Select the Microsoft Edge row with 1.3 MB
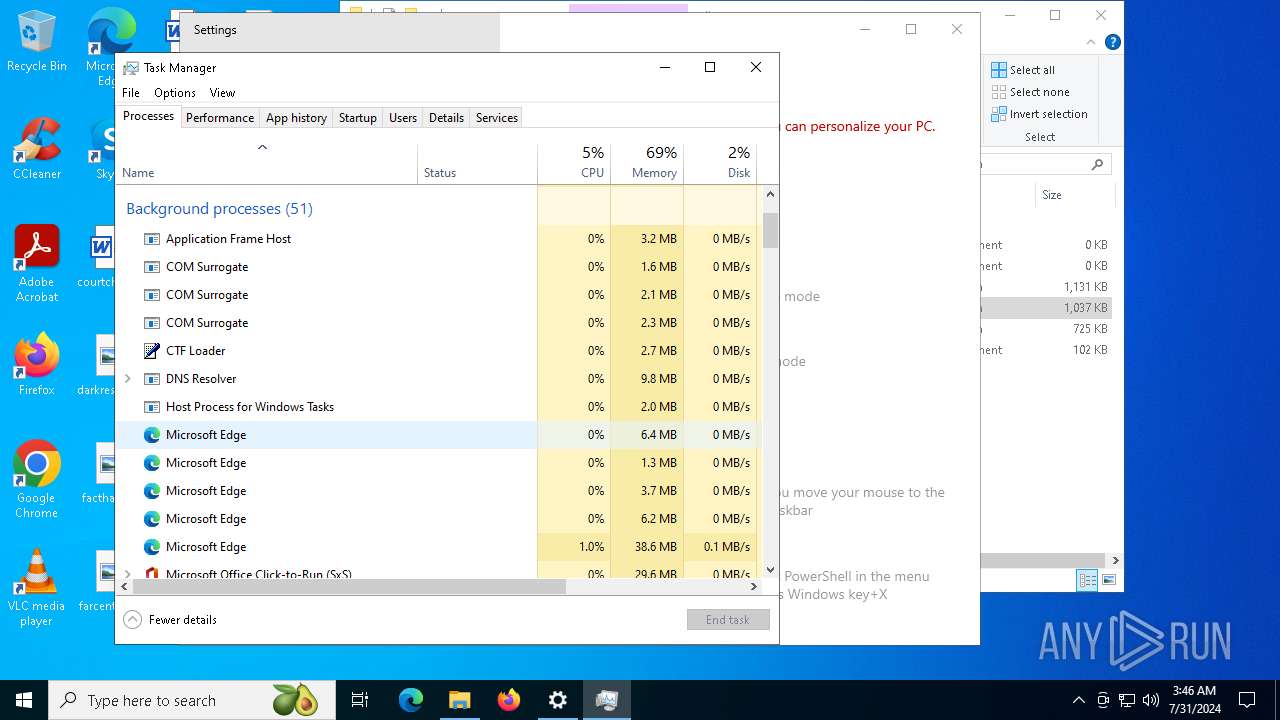 pos(437,463)
